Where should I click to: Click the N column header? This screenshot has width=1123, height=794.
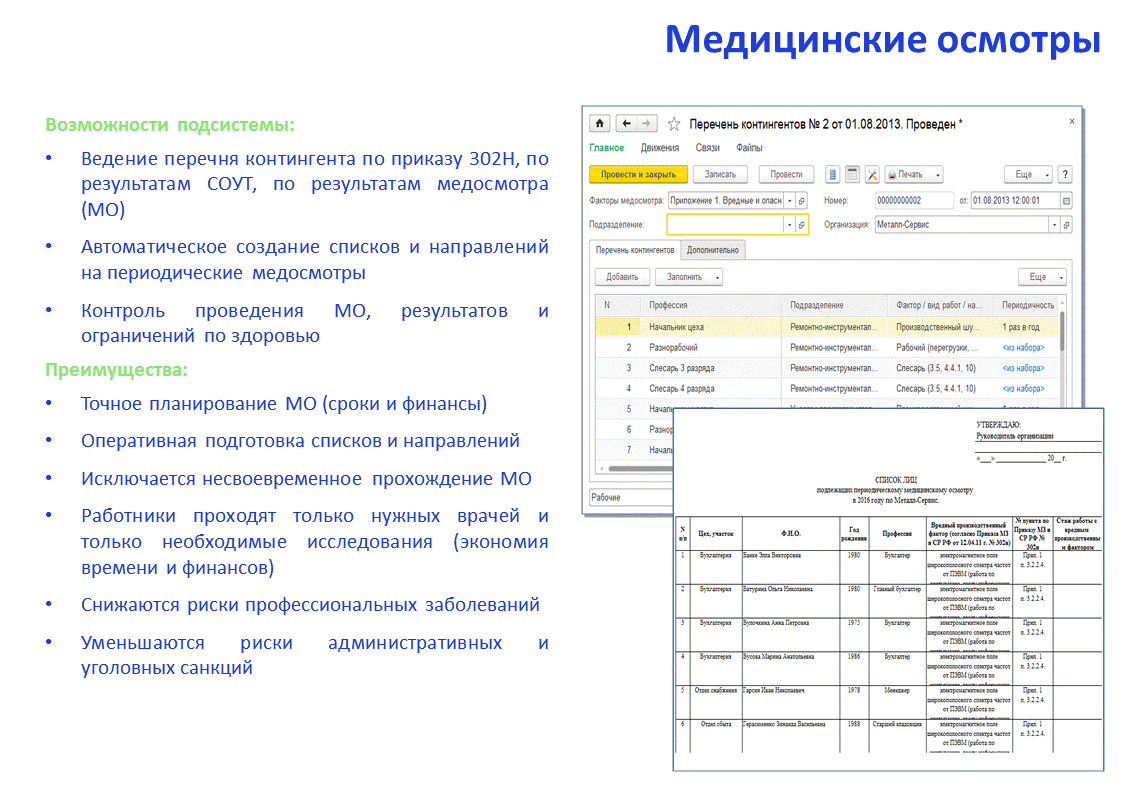click(617, 305)
